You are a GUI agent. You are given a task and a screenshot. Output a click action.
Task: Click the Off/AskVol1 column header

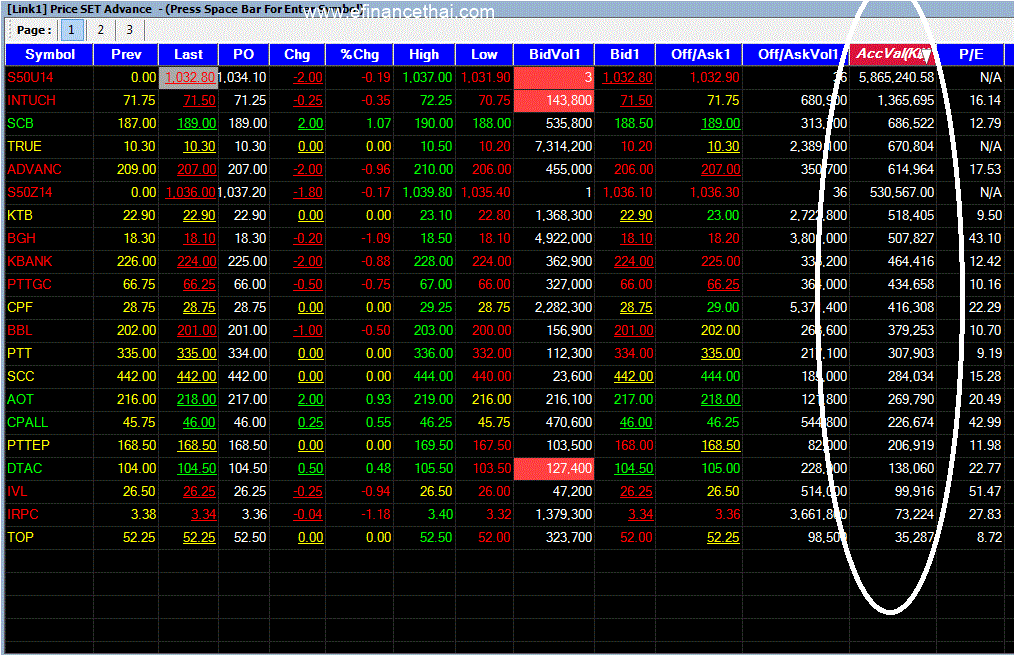796,54
